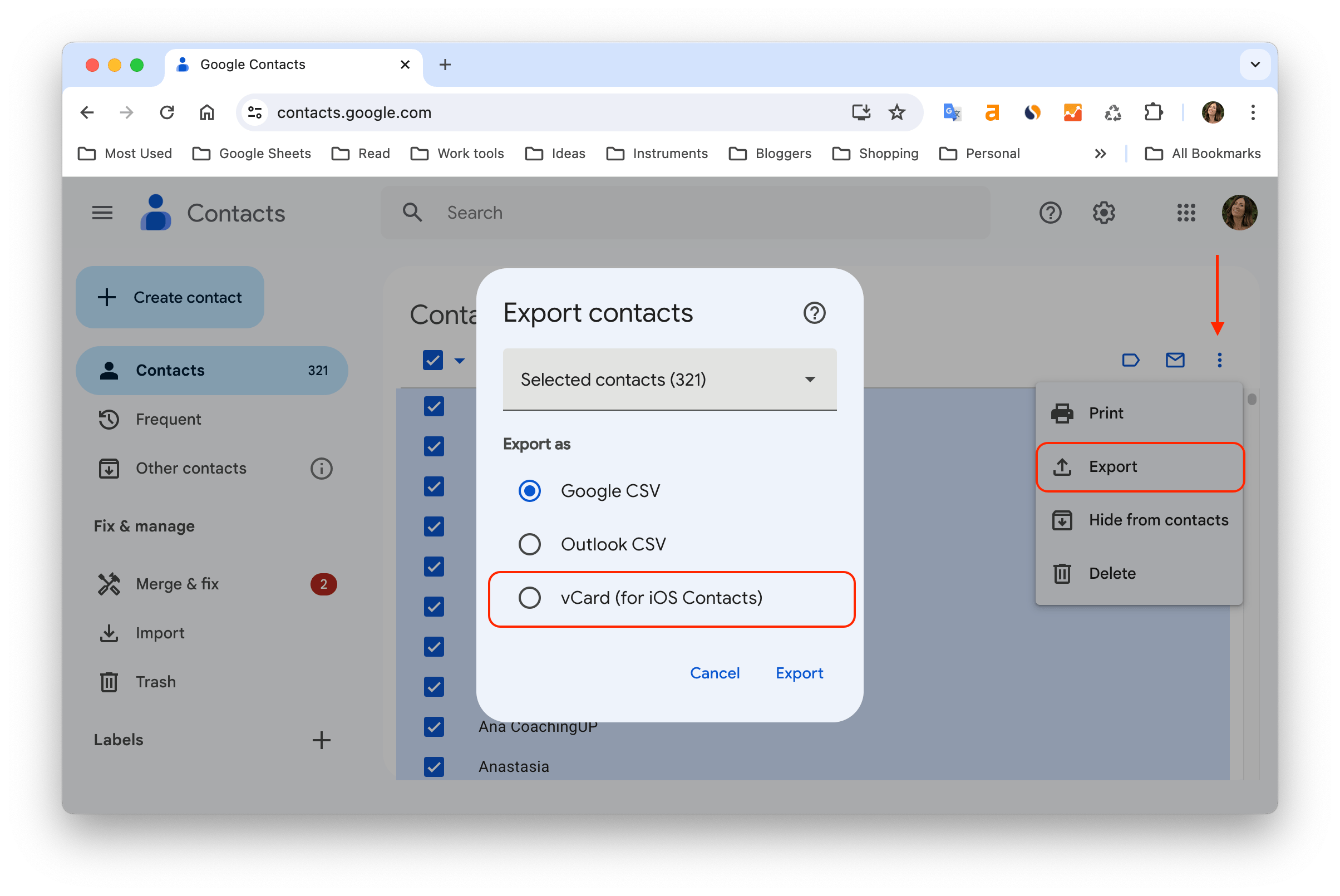Image resolution: width=1340 pixels, height=896 pixels.
Task: Open the Instruments bookmarks folder
Action: point(657,154)
